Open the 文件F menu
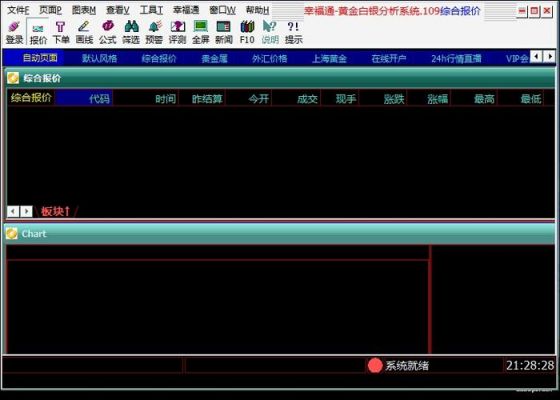Viewport: 560px width, 400px height. [x=18, y=10]
